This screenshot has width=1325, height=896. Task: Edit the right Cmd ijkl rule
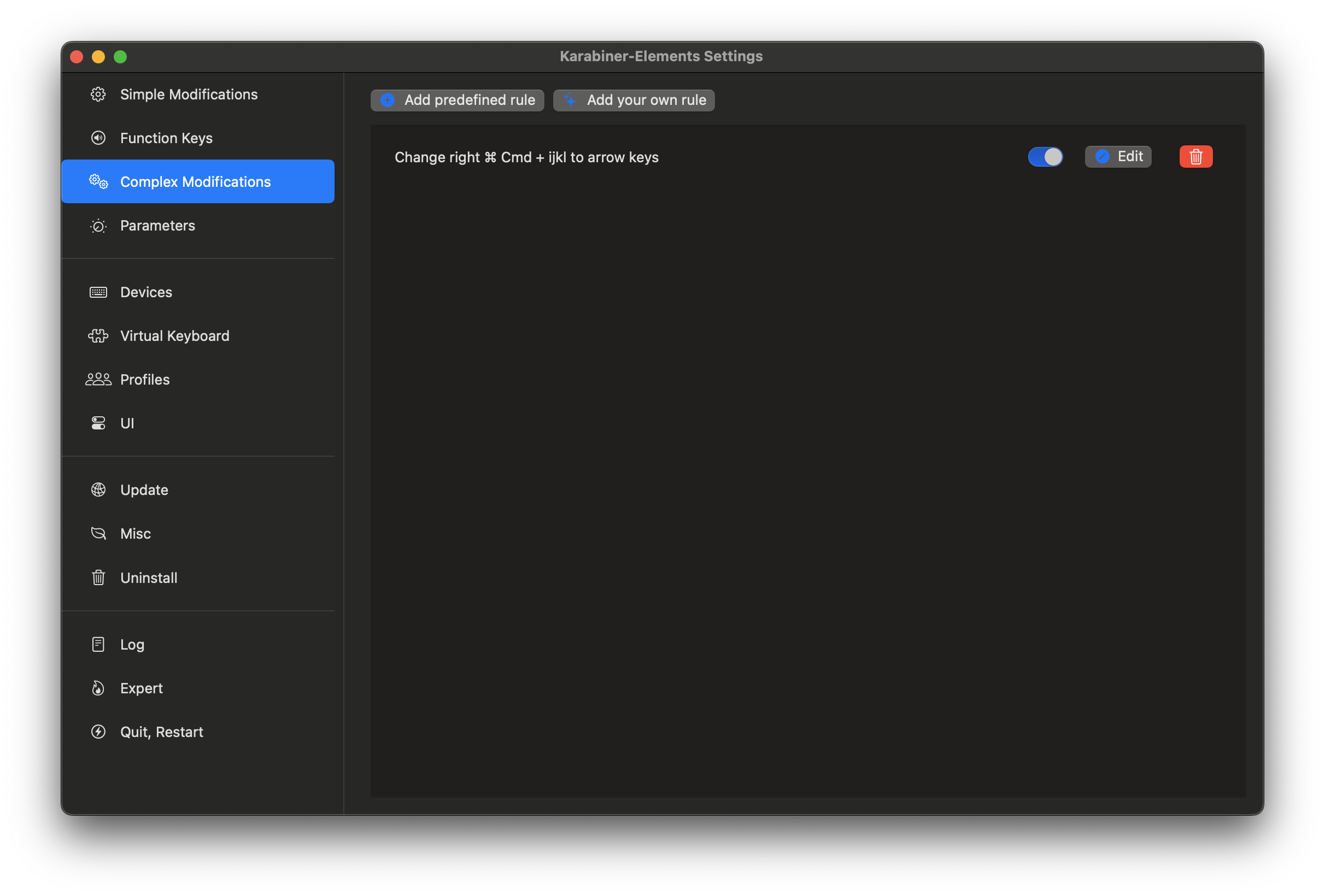click(1118, 157)
